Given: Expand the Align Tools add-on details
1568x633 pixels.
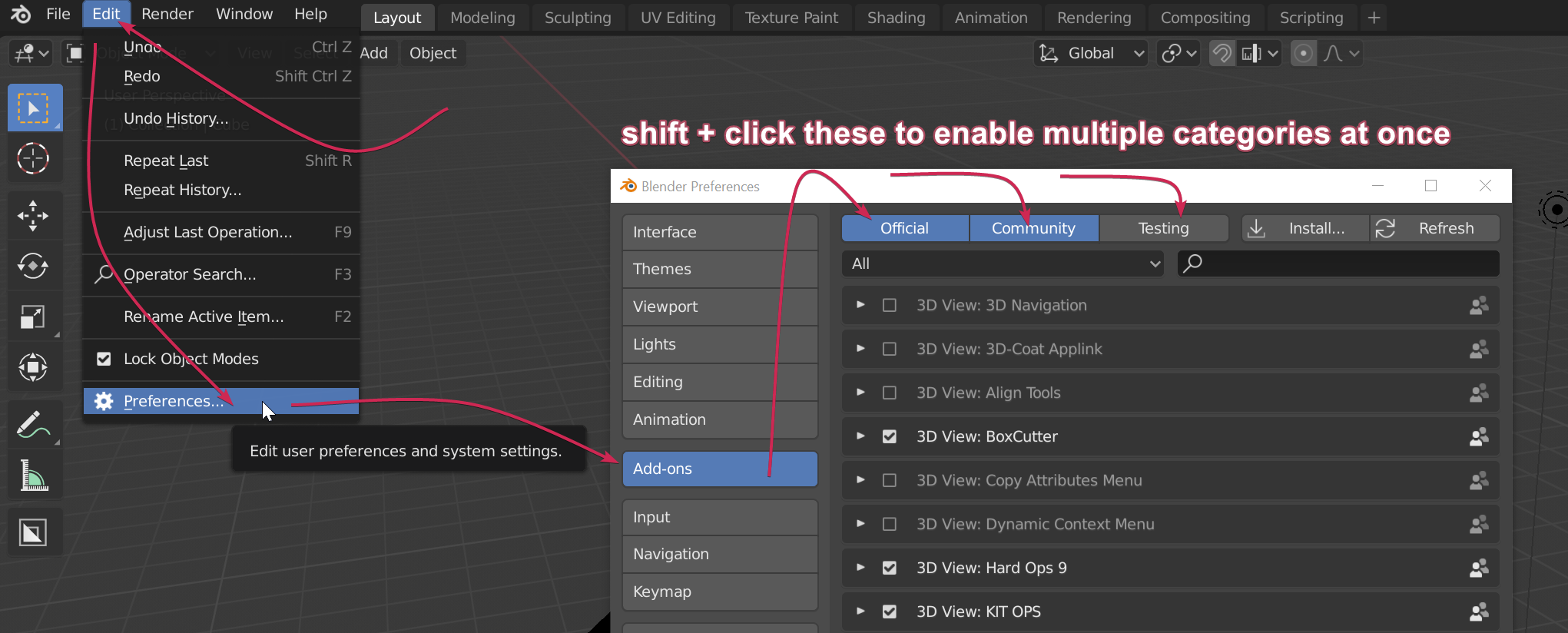Looking at the screenshot, I should click(x=860, y=393).
